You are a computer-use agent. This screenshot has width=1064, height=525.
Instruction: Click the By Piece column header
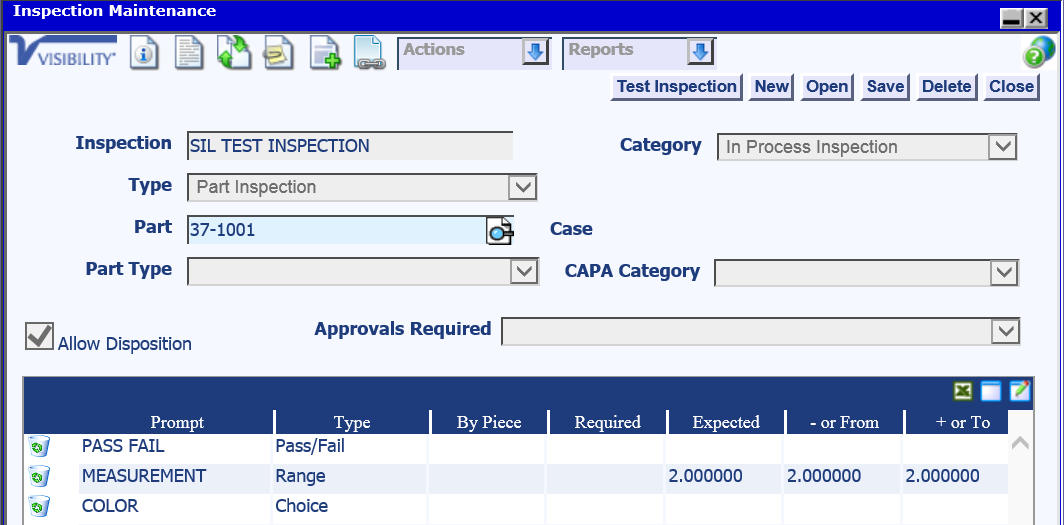(489, 423)
